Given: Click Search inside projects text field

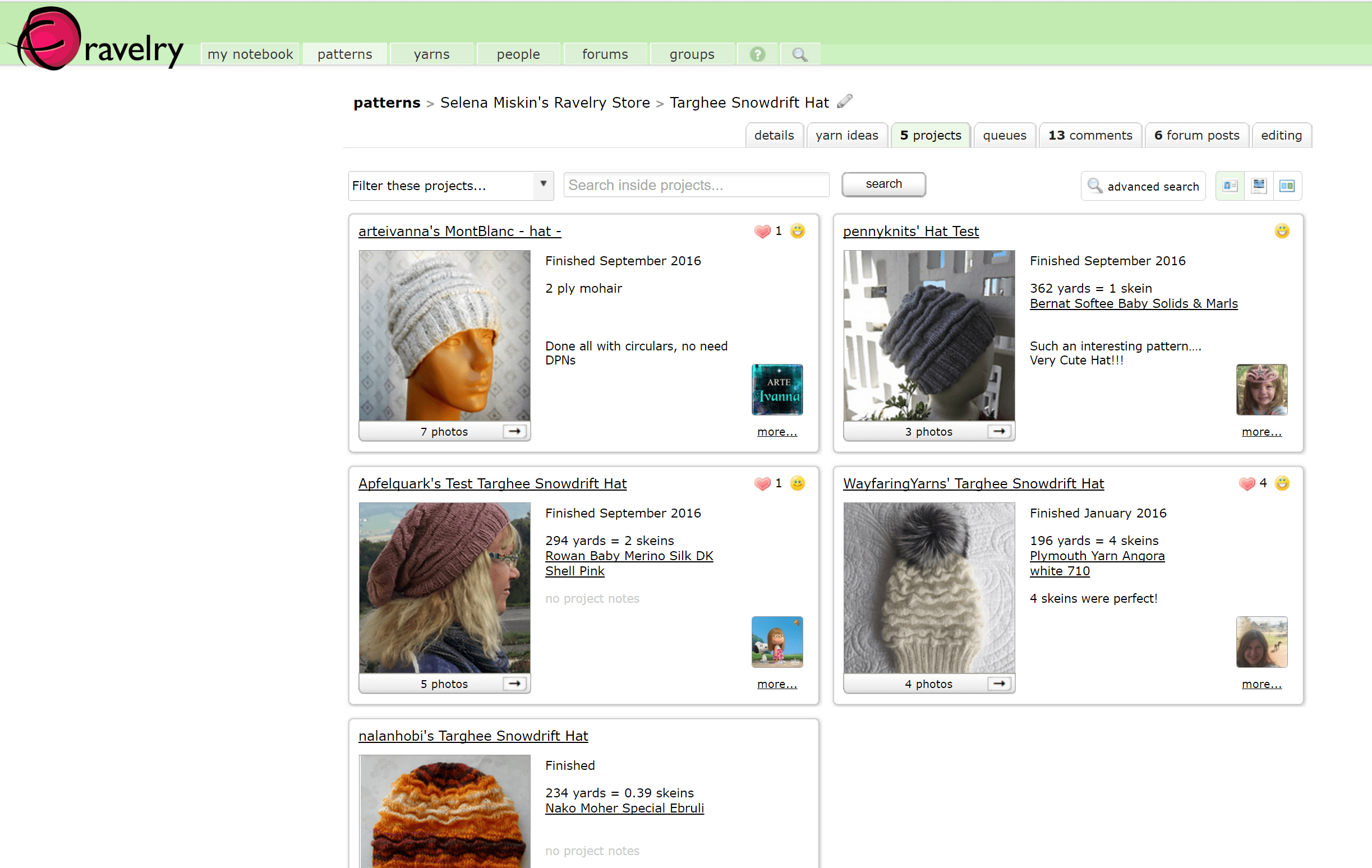Looking at the screenshot, I should tap(696, 185).
